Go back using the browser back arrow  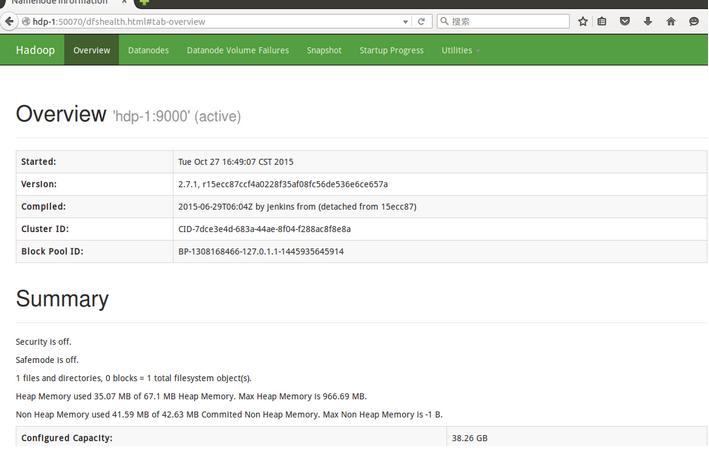tap(9, 21)
